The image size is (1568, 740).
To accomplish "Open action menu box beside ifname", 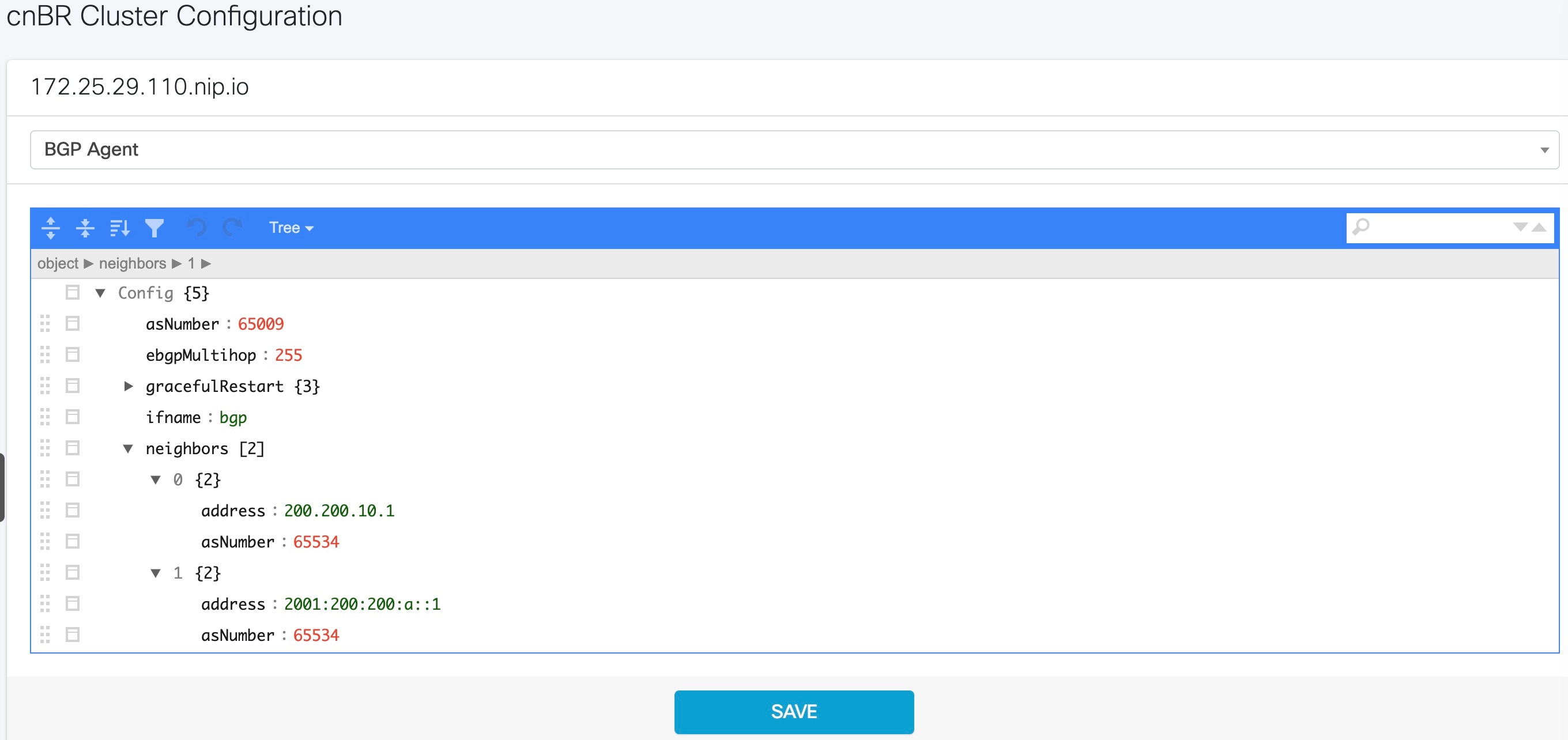I will [73, 417].
